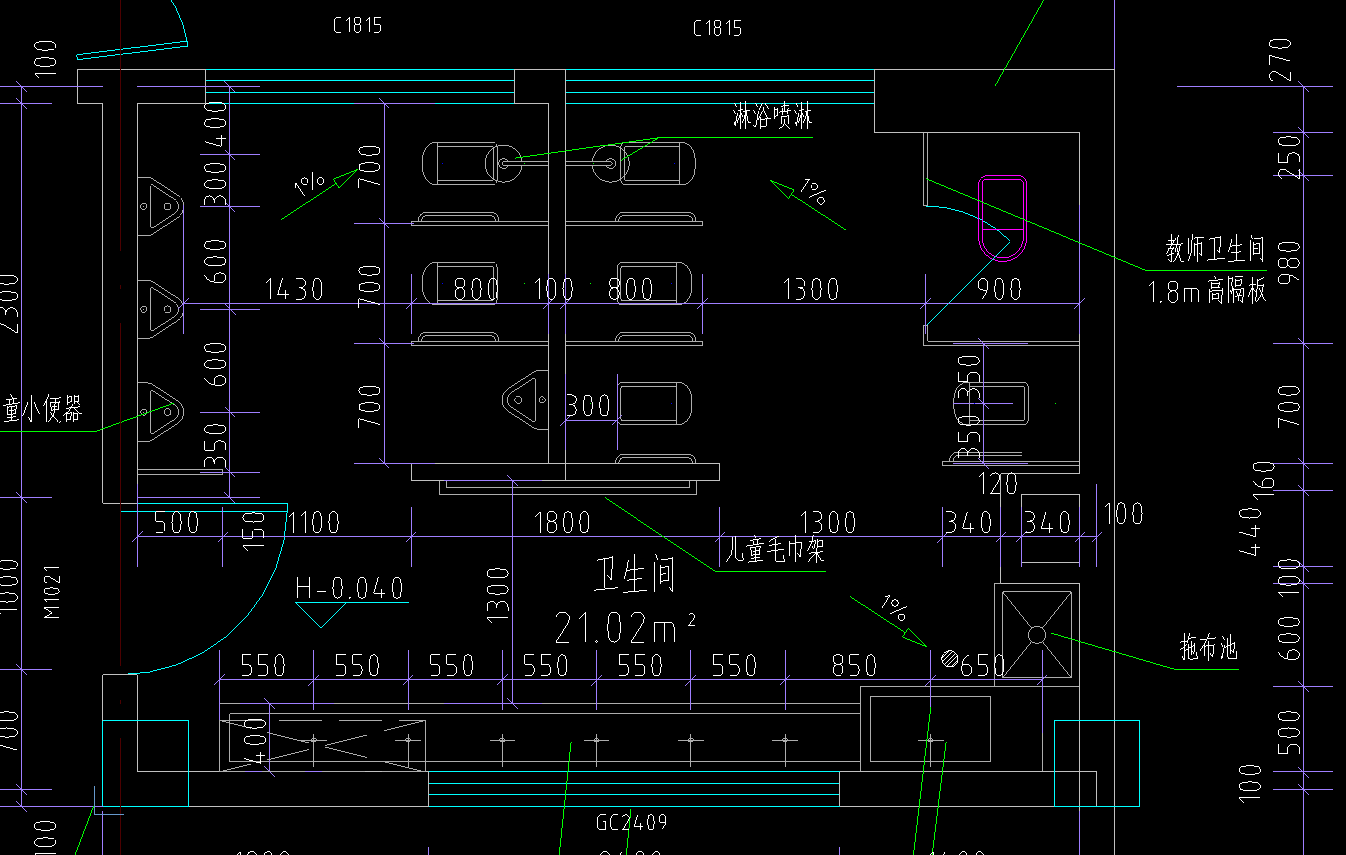Pick the mop sink square symbol
The image size is (1346, 855).
coord(1037,634)
